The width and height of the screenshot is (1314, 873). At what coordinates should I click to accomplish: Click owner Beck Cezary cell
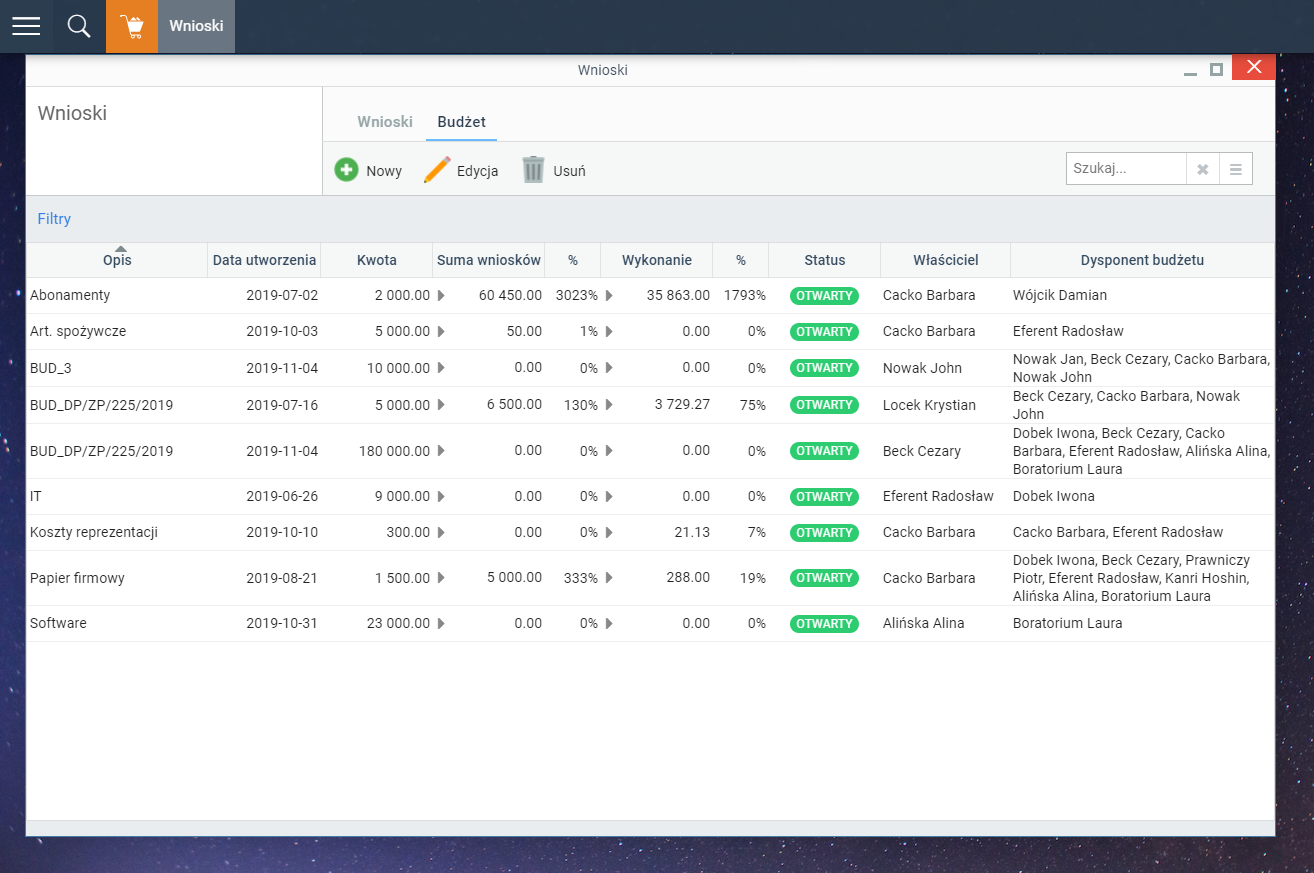tap(922, 451)
